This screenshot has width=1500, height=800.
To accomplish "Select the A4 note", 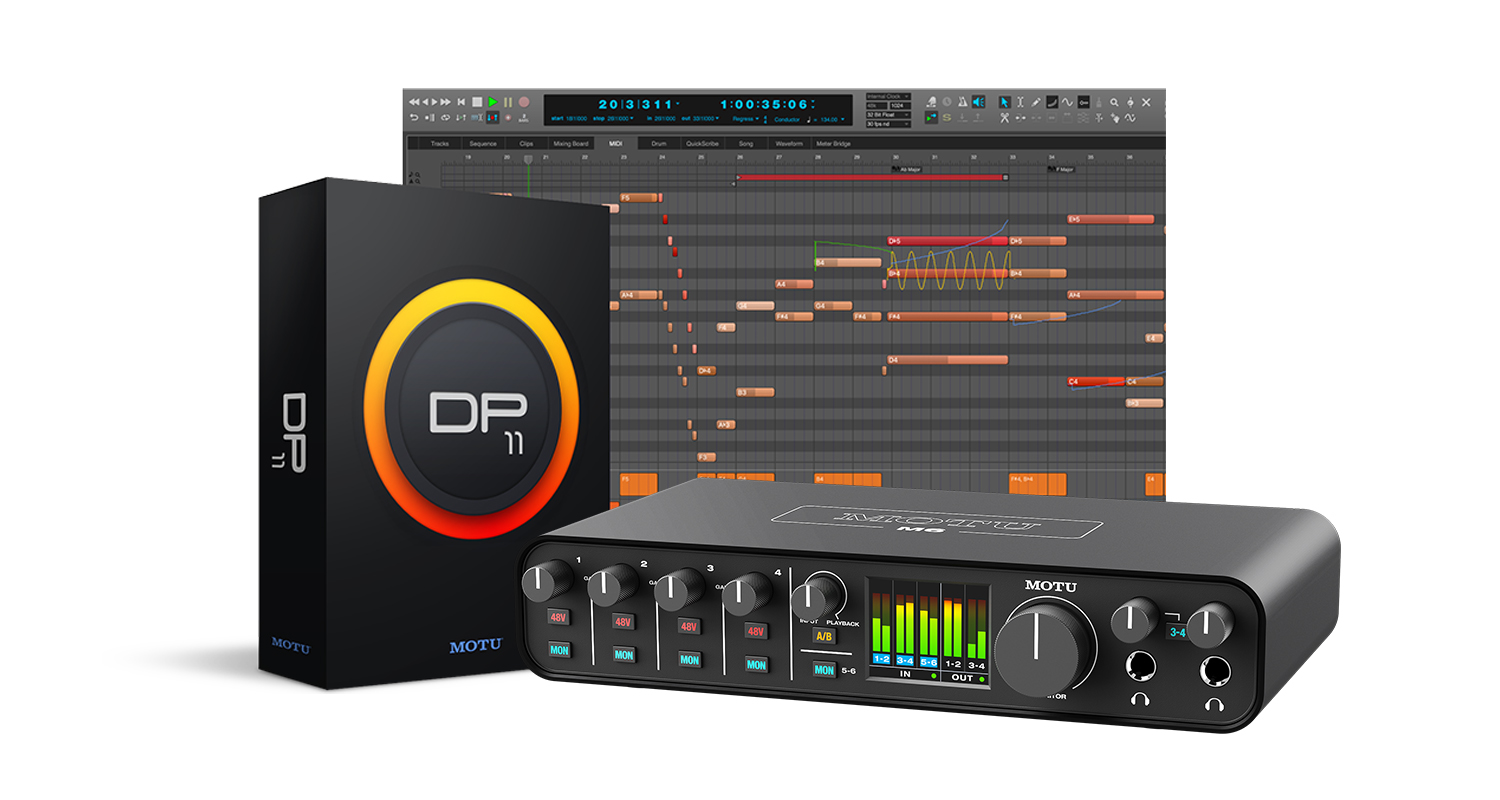I will point(794,284).
